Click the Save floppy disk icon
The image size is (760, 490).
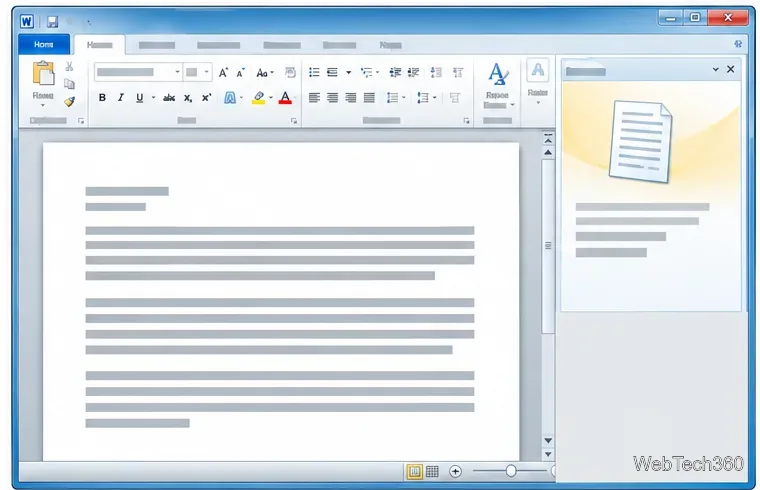[x=52, y=21]
